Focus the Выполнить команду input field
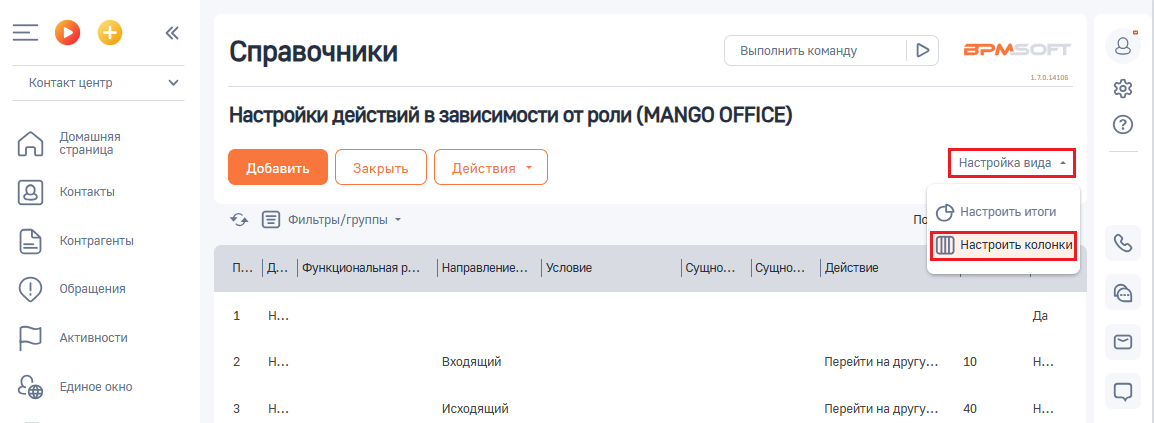The height and width of the screenshot is (423, 1154). [x=815, y=51]
